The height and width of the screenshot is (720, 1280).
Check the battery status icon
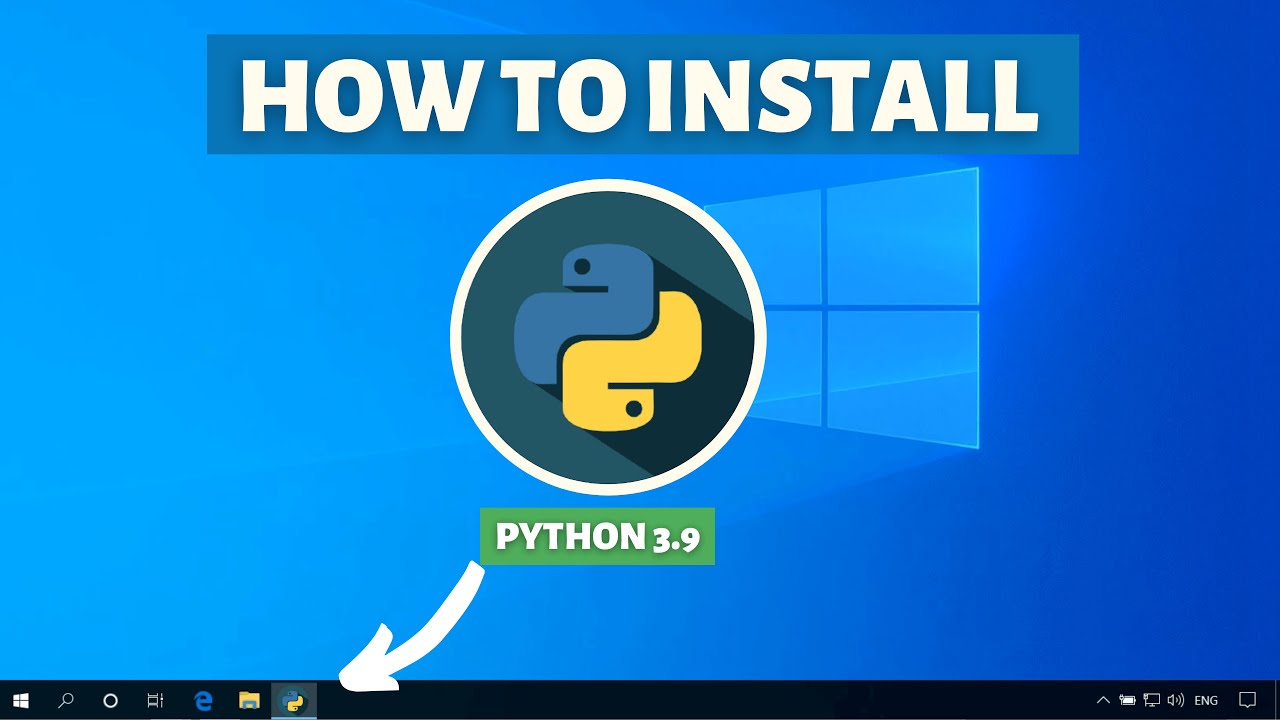pos(1127,701)
